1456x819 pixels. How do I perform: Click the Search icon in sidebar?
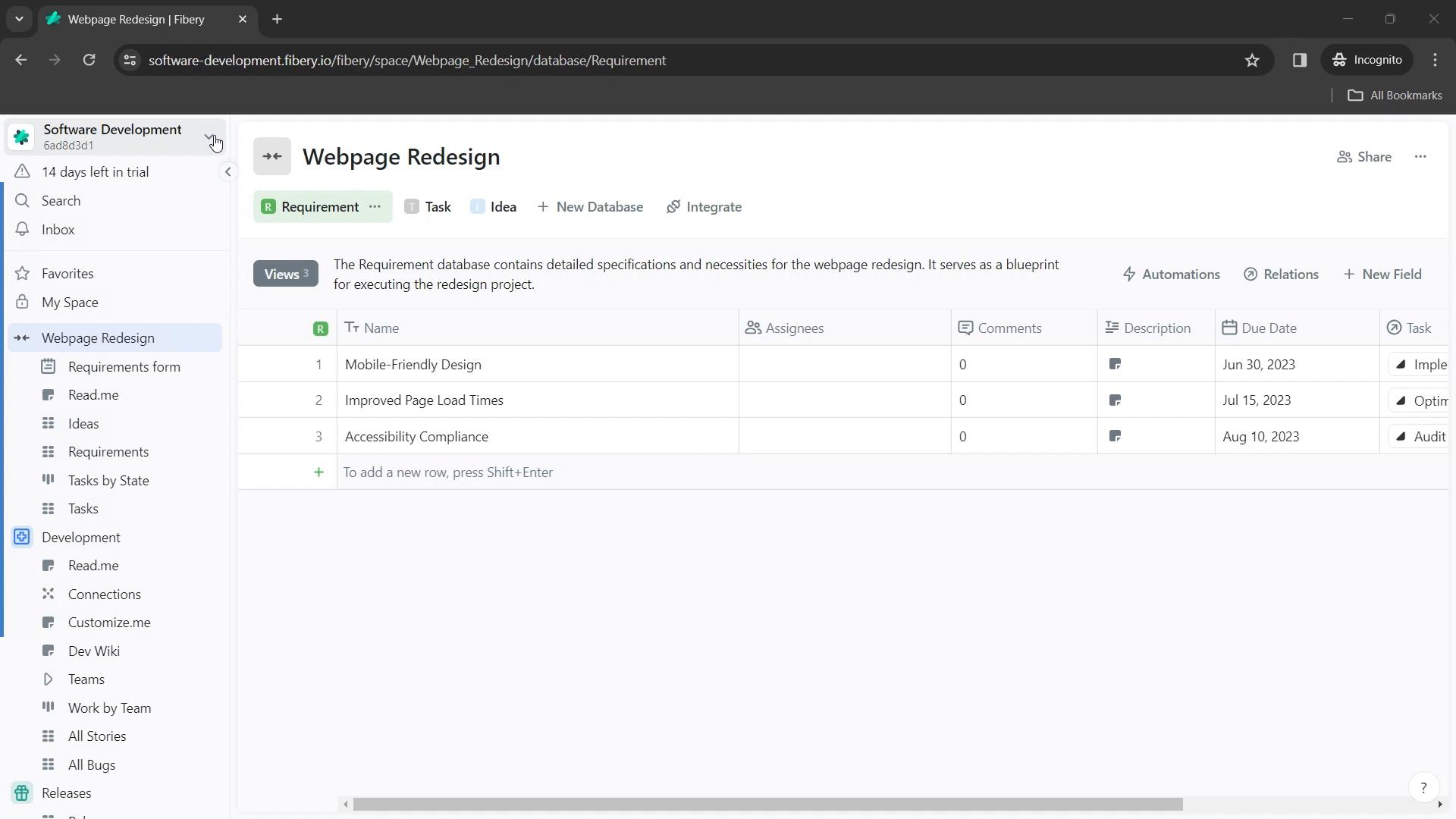pyautogui.click(x=22, y=200)
